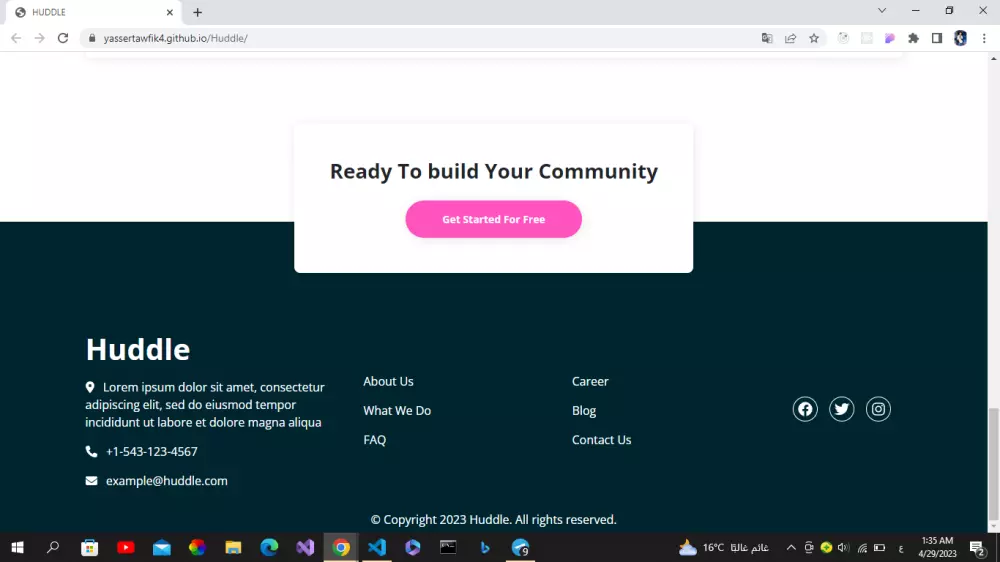Screen dimensions: 1000x562
Task: Click the address bar URL field
Action: coord(421,38)
